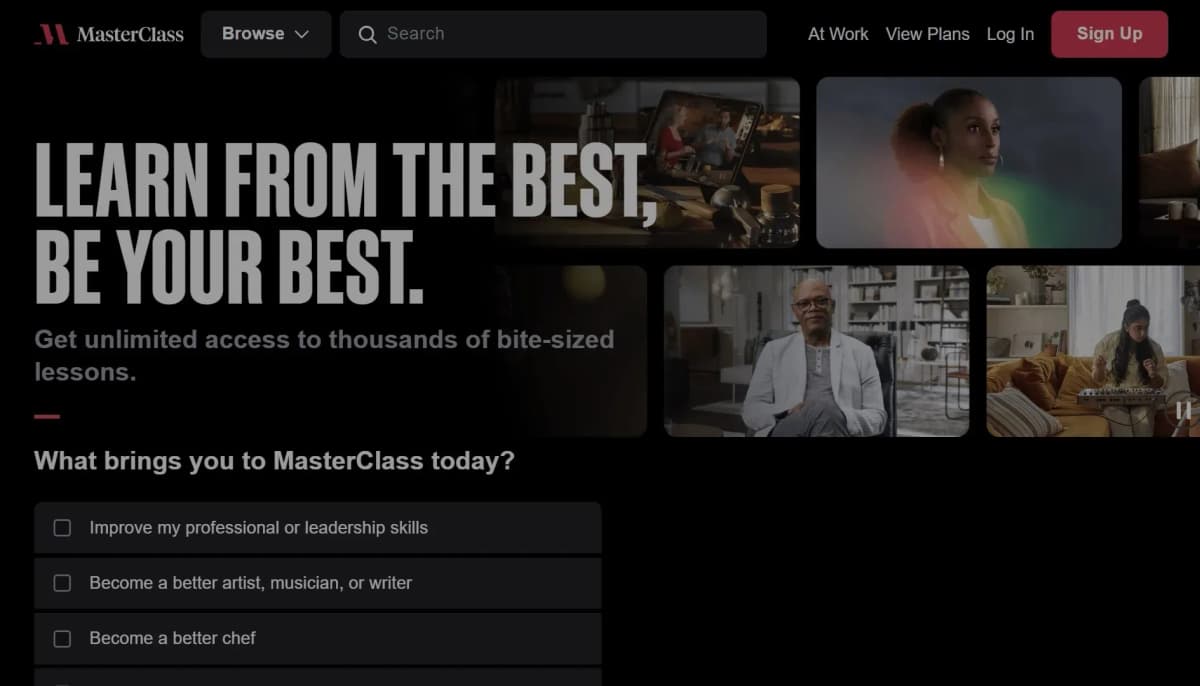Focus the Search input field
This screenshot has width=1200, height=686.
pos(553,34)
